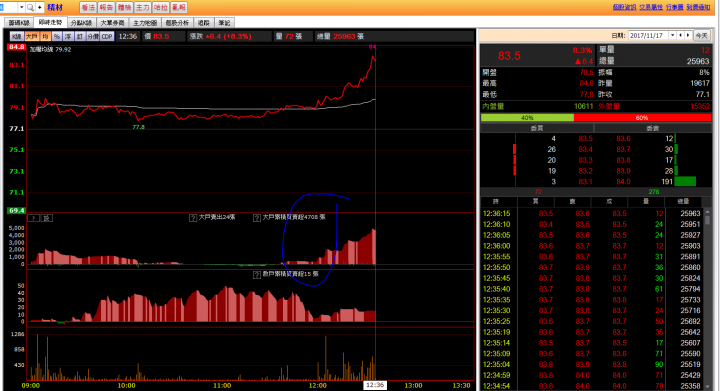Expand the stock code dropdown arrow
Screen dimensions: 720x391
(22, 7)
